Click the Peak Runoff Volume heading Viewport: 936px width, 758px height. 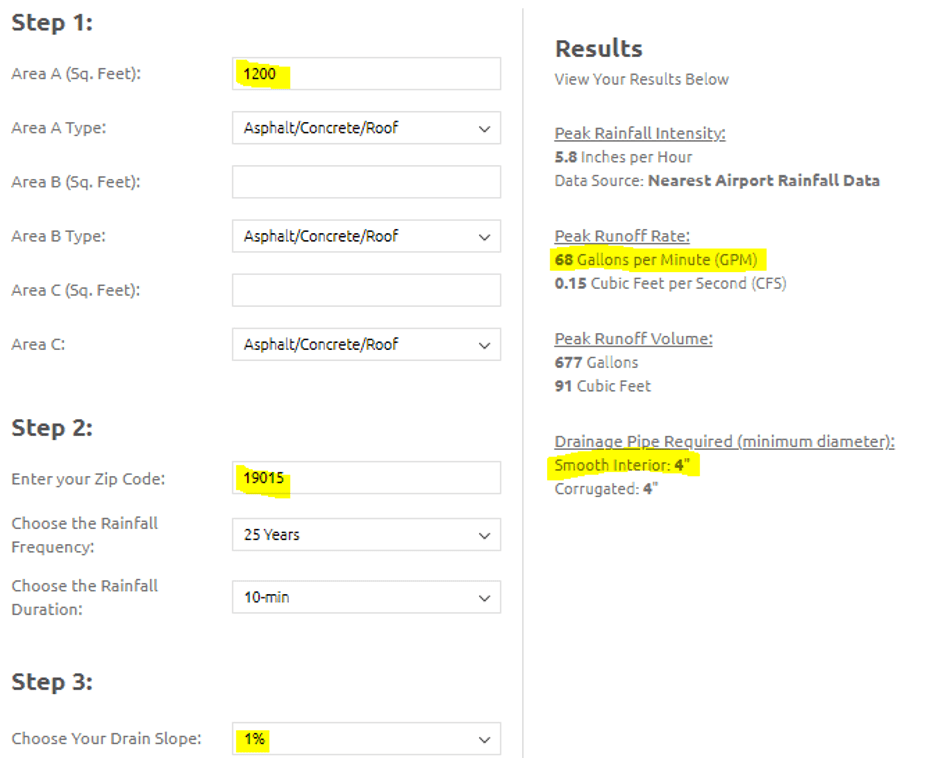633,338
